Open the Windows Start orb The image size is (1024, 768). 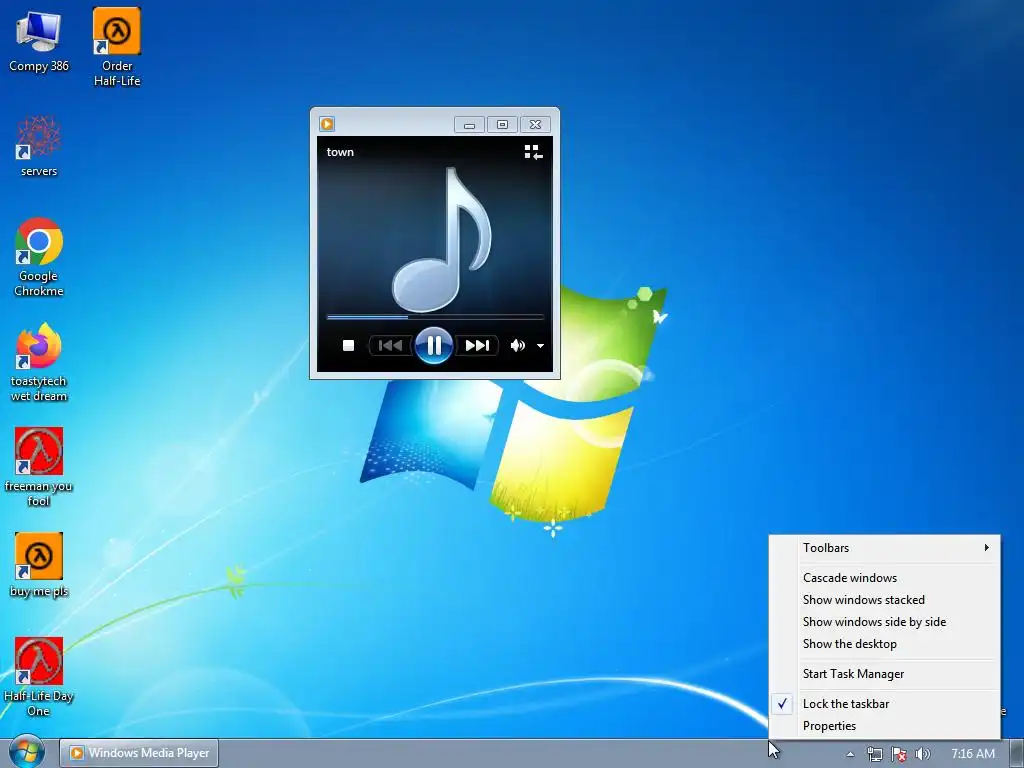pos(26,752)
